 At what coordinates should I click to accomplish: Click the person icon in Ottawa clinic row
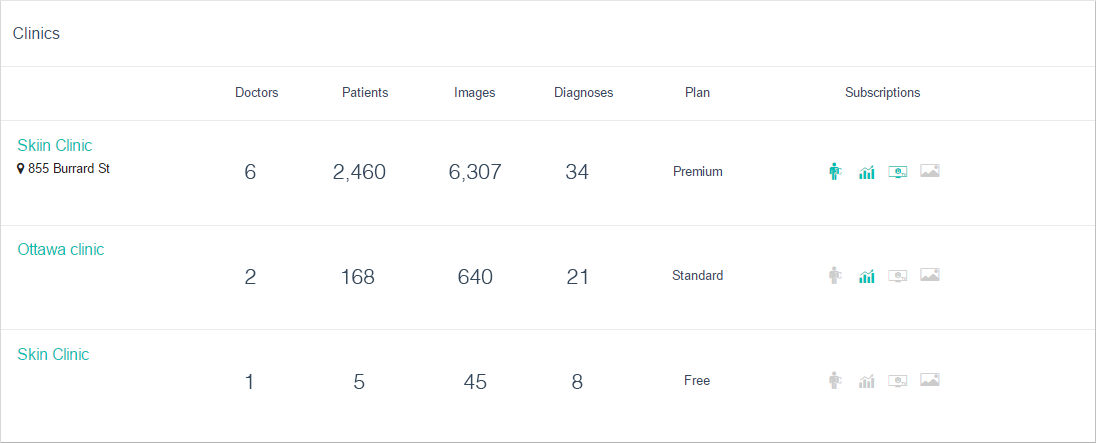pos(835,275)
